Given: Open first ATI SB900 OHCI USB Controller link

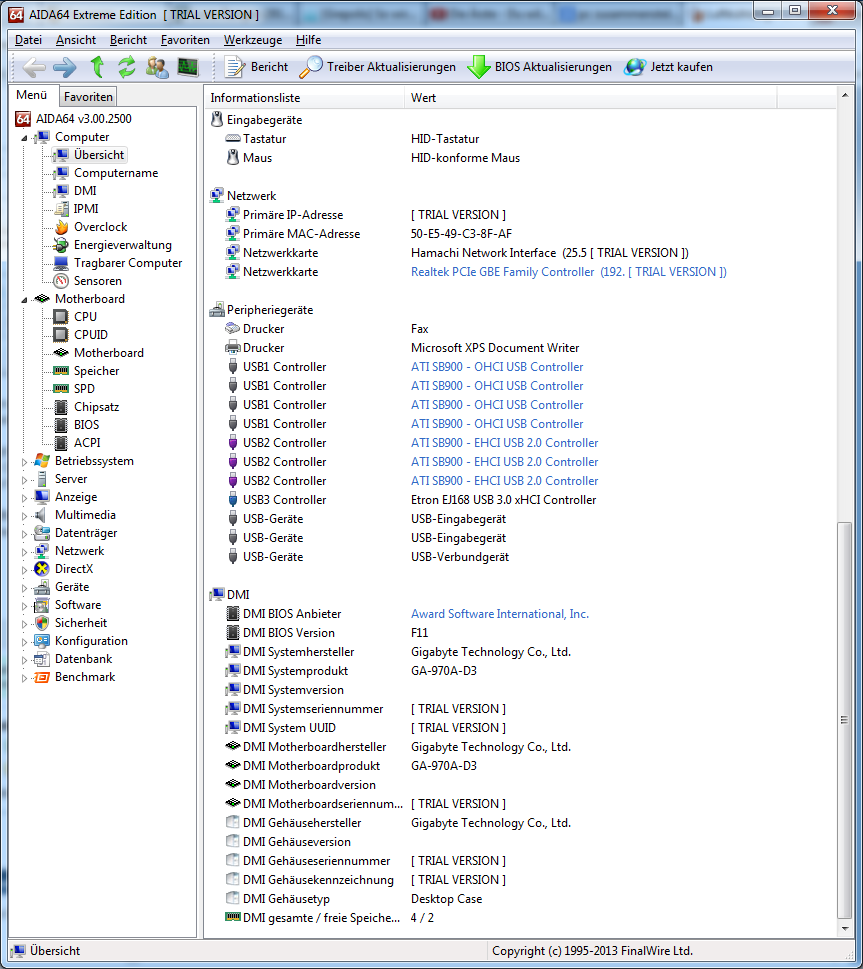Looking at the screenshot, I should pos(497,366).
